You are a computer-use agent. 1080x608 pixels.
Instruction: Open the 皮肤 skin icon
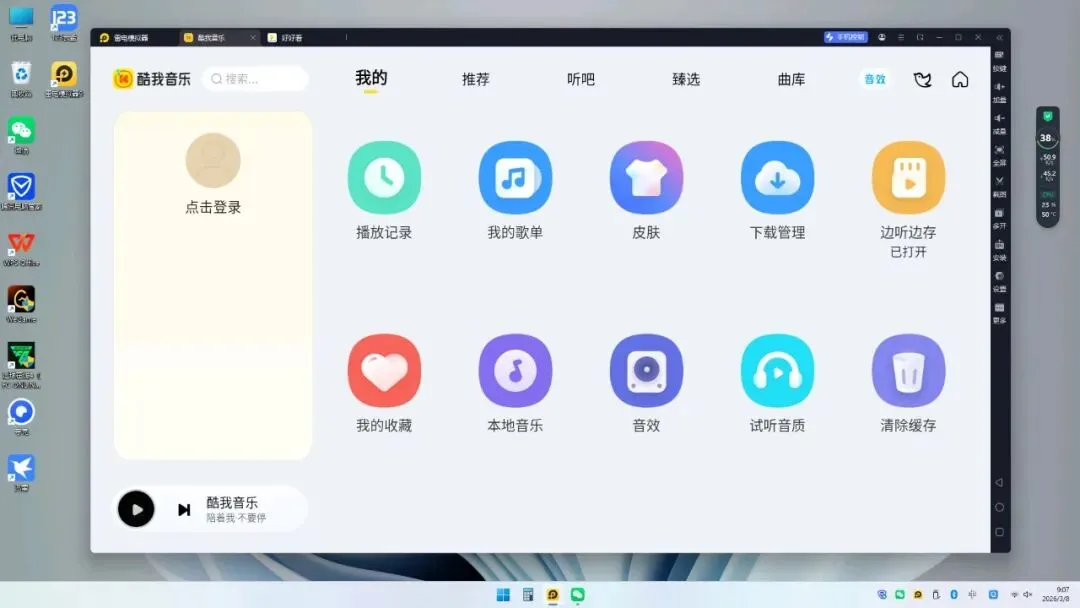[646, 178]
